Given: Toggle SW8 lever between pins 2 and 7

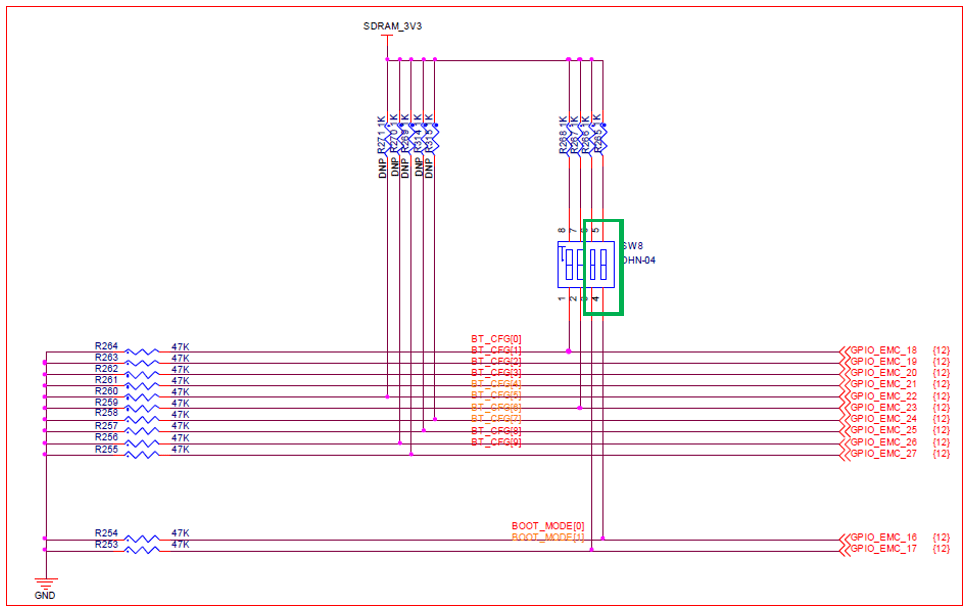Looking at the screenshot, I should [580, 264].
